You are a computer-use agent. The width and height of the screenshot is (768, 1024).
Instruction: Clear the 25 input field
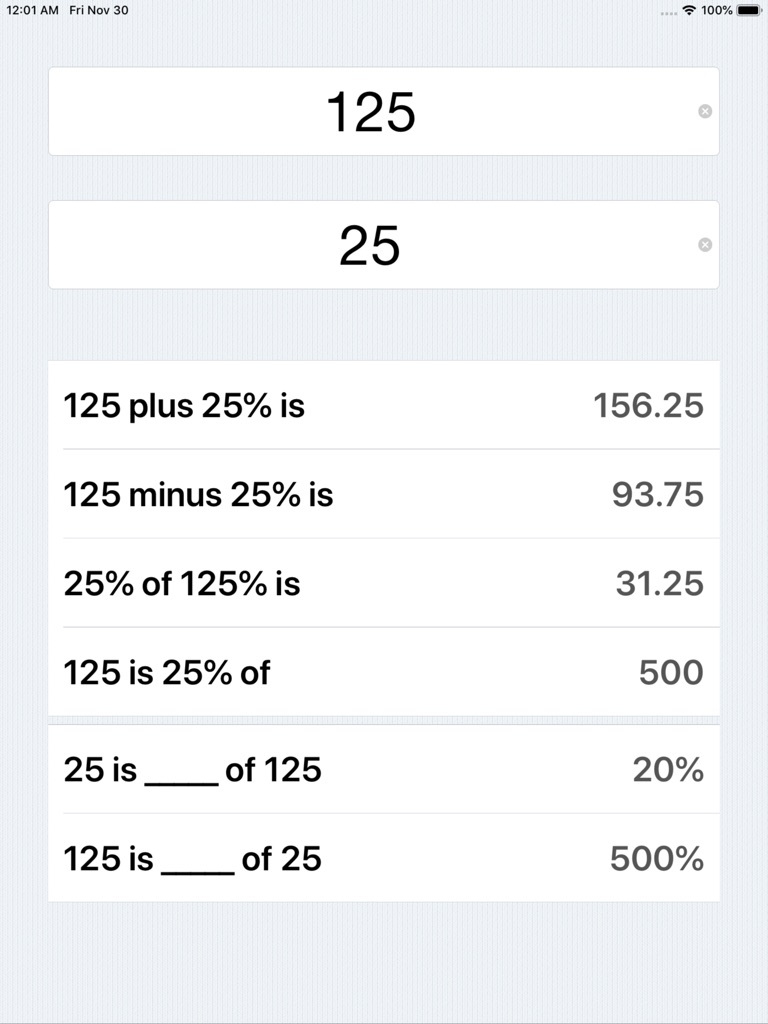point(705,245)
